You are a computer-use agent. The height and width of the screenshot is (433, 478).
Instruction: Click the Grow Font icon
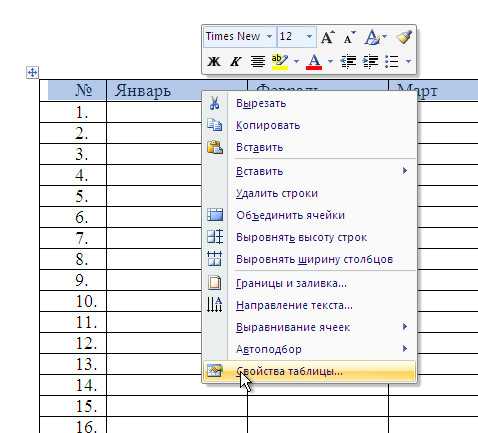coord(328,37)
